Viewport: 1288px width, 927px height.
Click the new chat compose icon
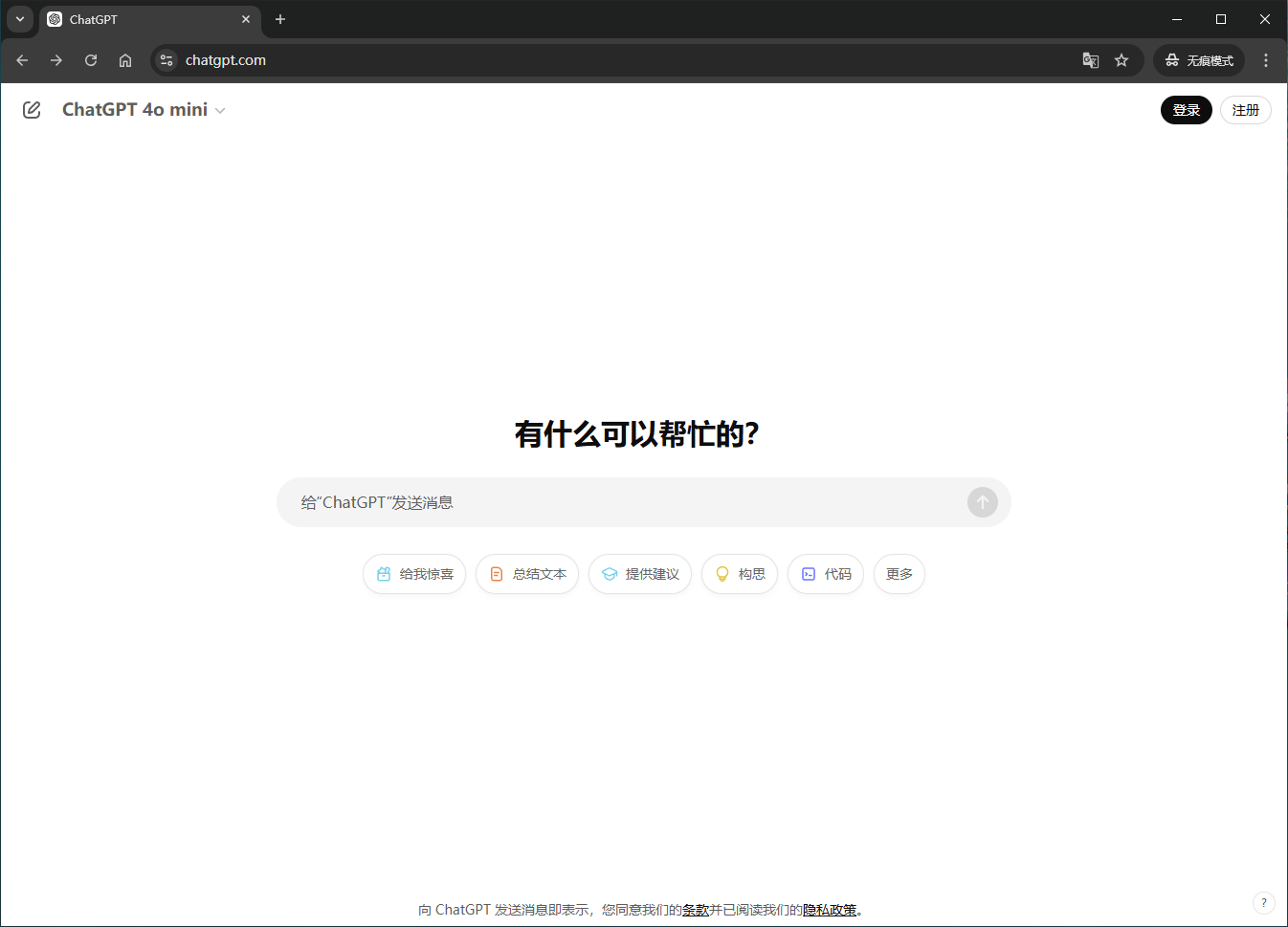pos(32,110)
